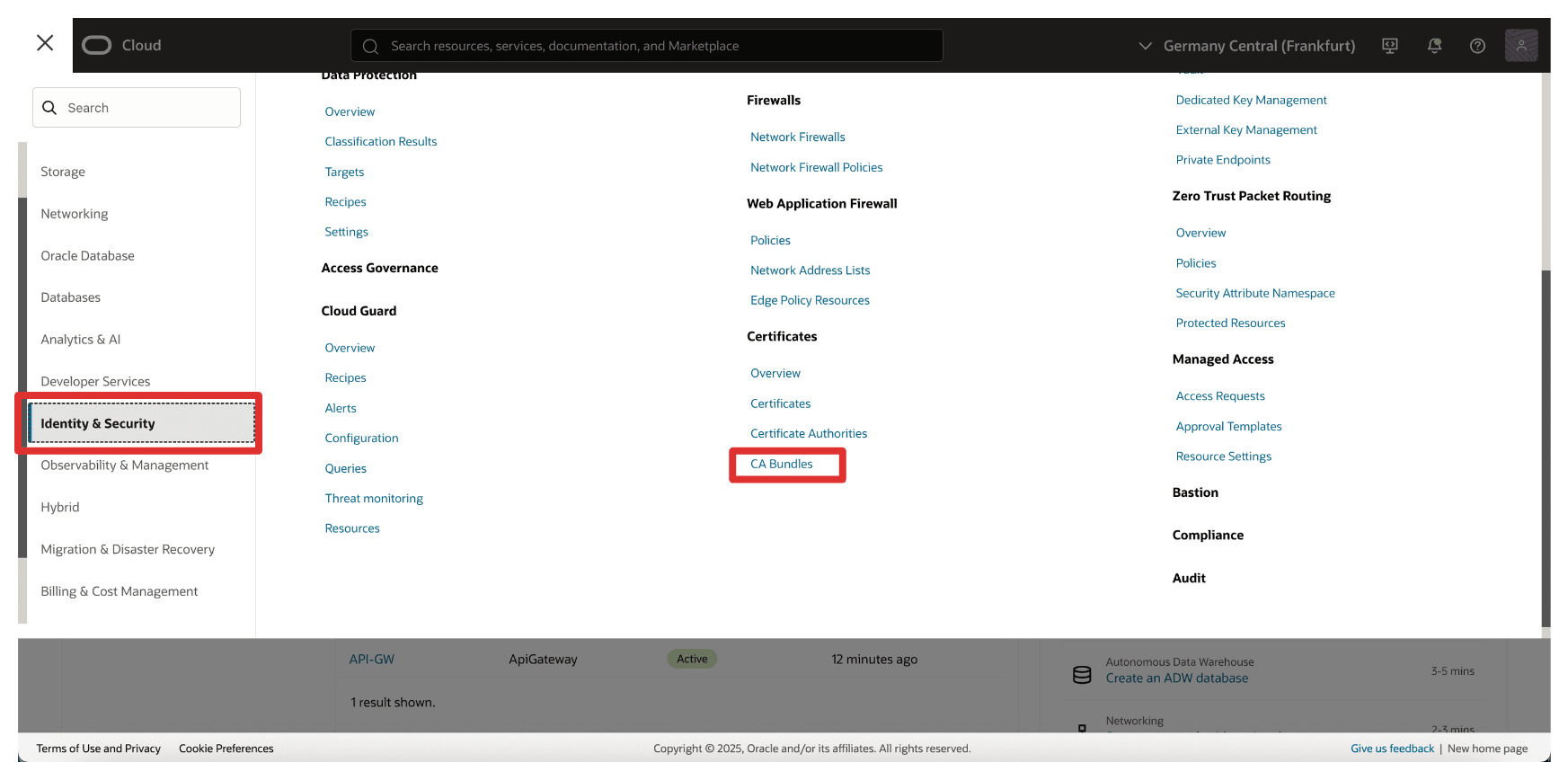Open Dedicated Key Management link
Screen dimensions: 1568x780
click(x=1252, y=100)
